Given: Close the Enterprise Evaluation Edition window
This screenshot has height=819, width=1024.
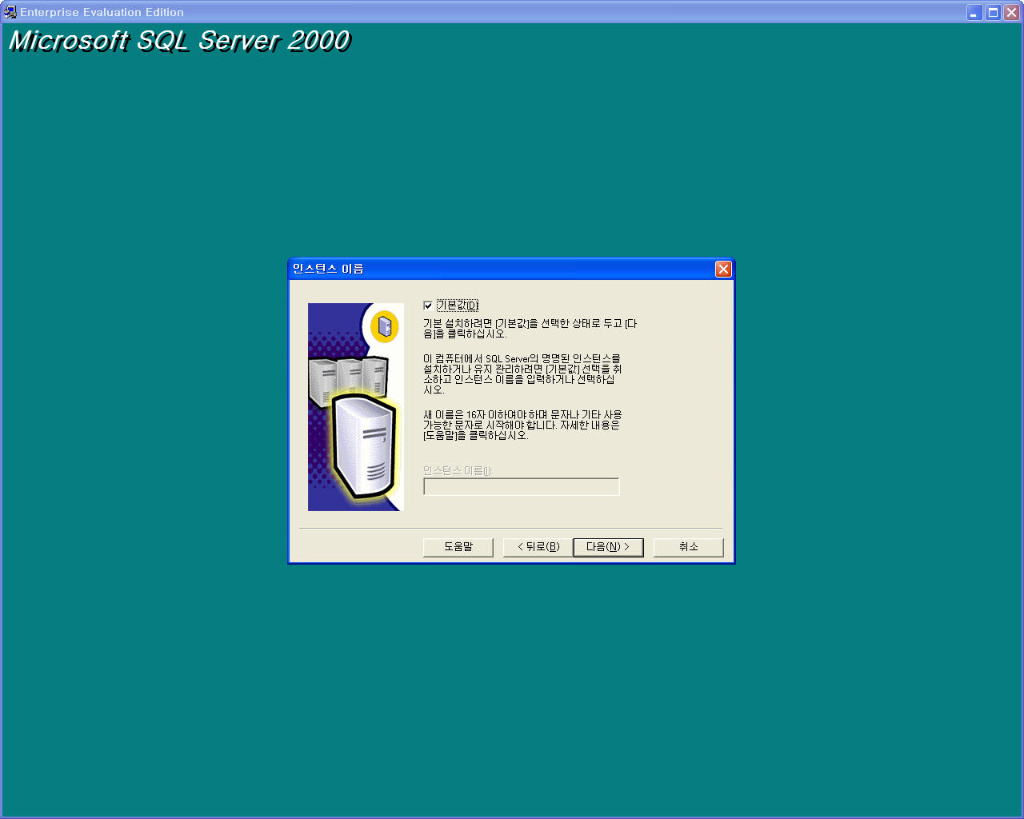Looking at the screenshot, I should click(1012, 12).
